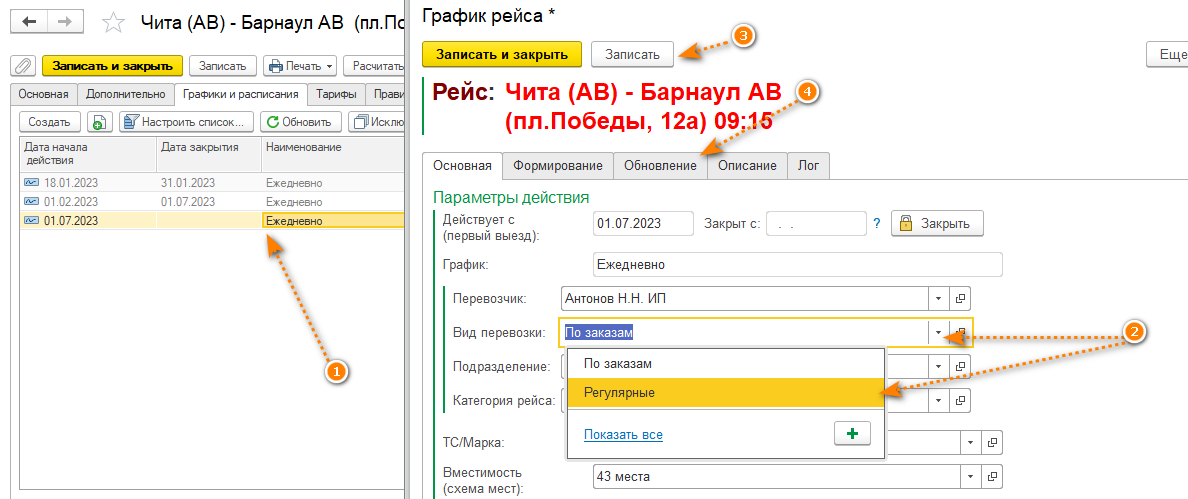The height and width of the screenshot is (499, 1188).
Task: Expand the Перевозчик dropdown arrow
Action: 938,298
